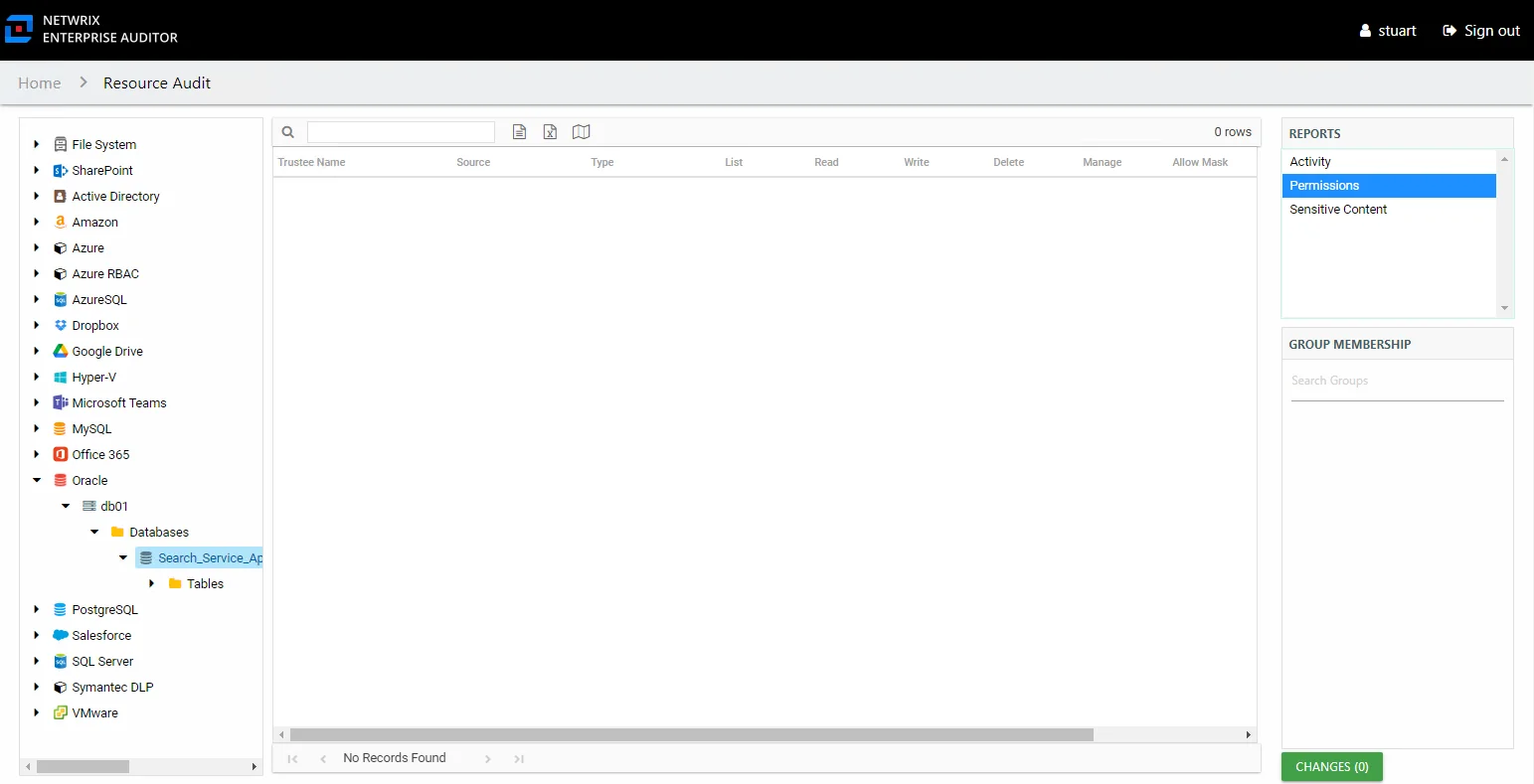
Task: Export results to Excel icon
Action: point(550,132)
